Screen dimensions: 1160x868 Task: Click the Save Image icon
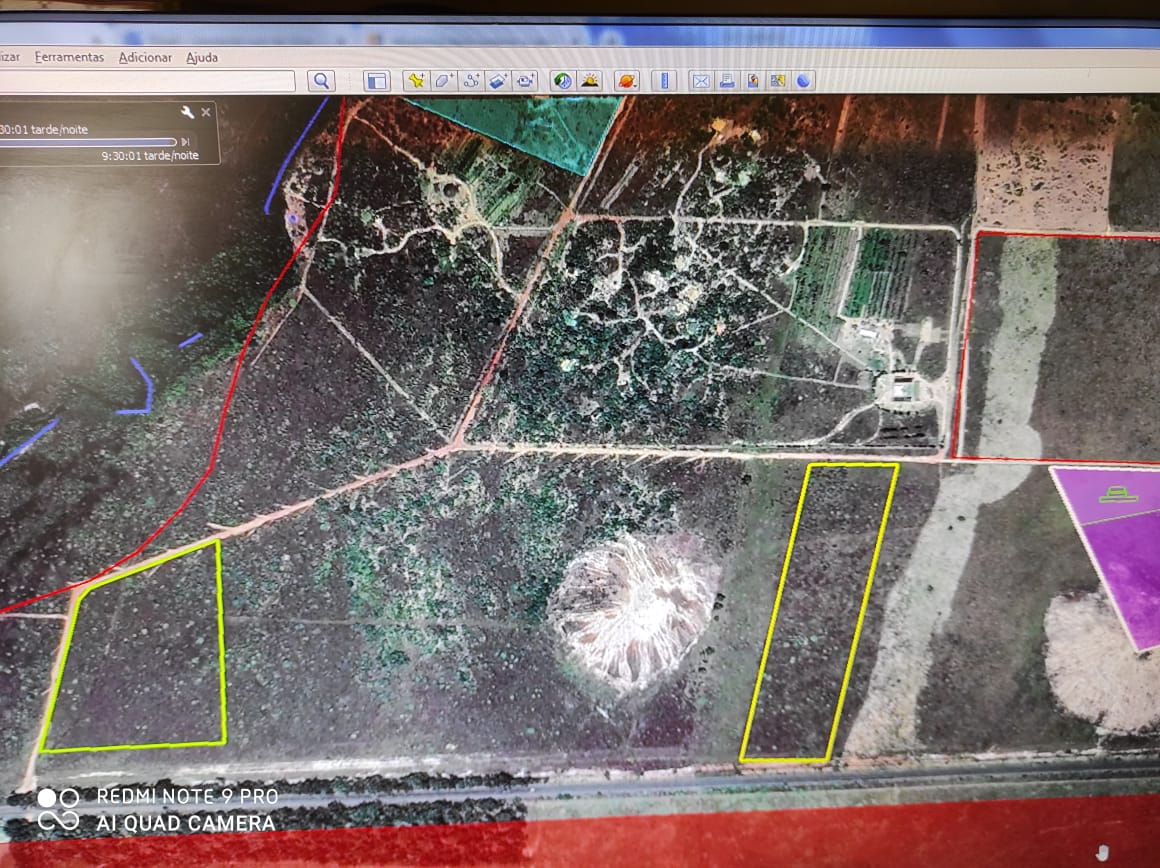pyautogui.click(x=752, y=81)
